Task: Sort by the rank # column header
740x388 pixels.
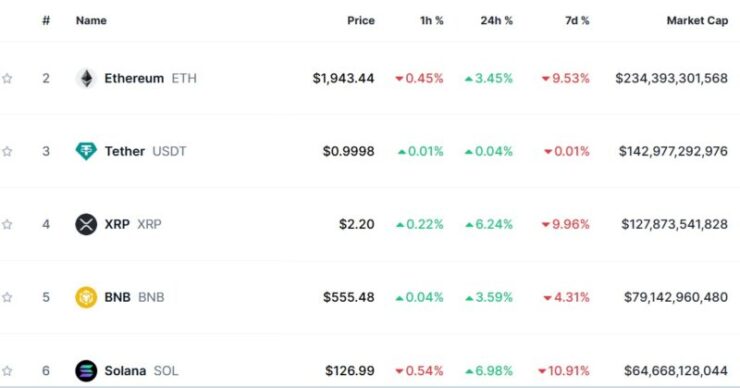Action: tap(46, 21)
